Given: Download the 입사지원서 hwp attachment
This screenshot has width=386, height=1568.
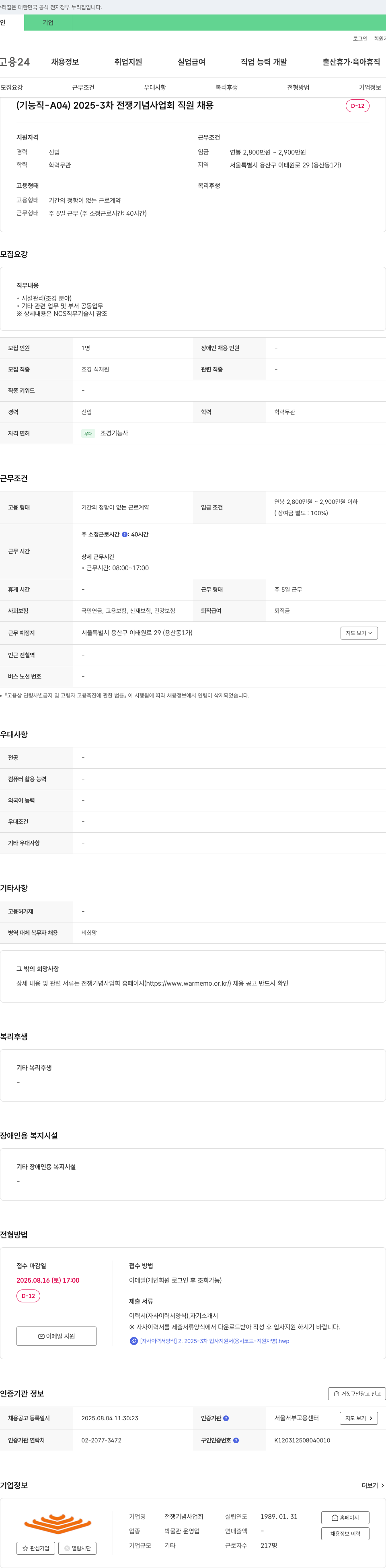Looking at the screenshot, I should pyautogui.click(x=215, y=1341).
